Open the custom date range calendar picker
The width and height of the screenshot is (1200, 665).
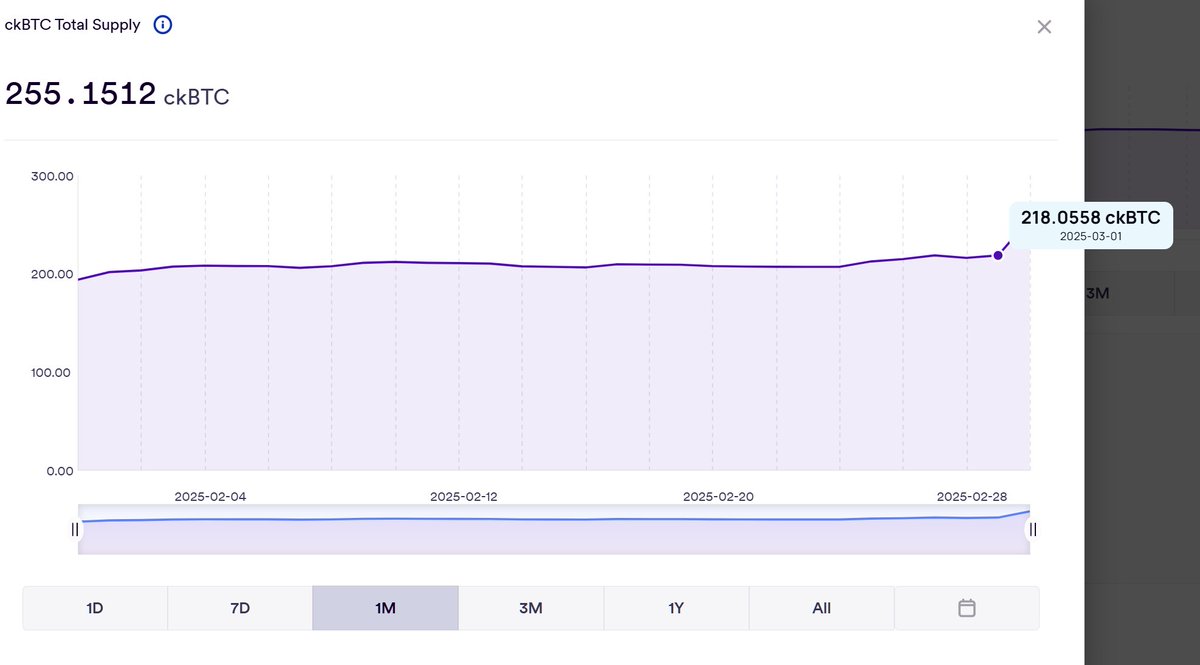[x=966, y=607]
